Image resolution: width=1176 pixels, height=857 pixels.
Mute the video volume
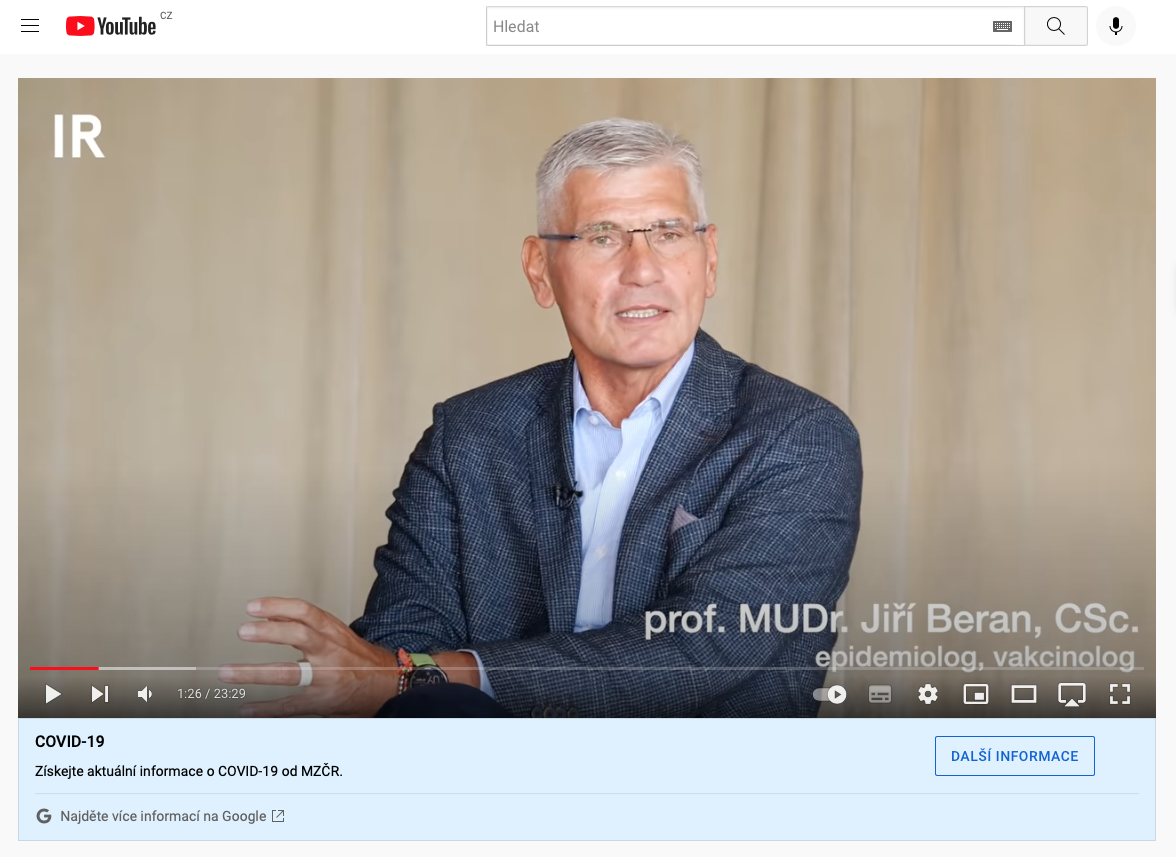[145, 693]
